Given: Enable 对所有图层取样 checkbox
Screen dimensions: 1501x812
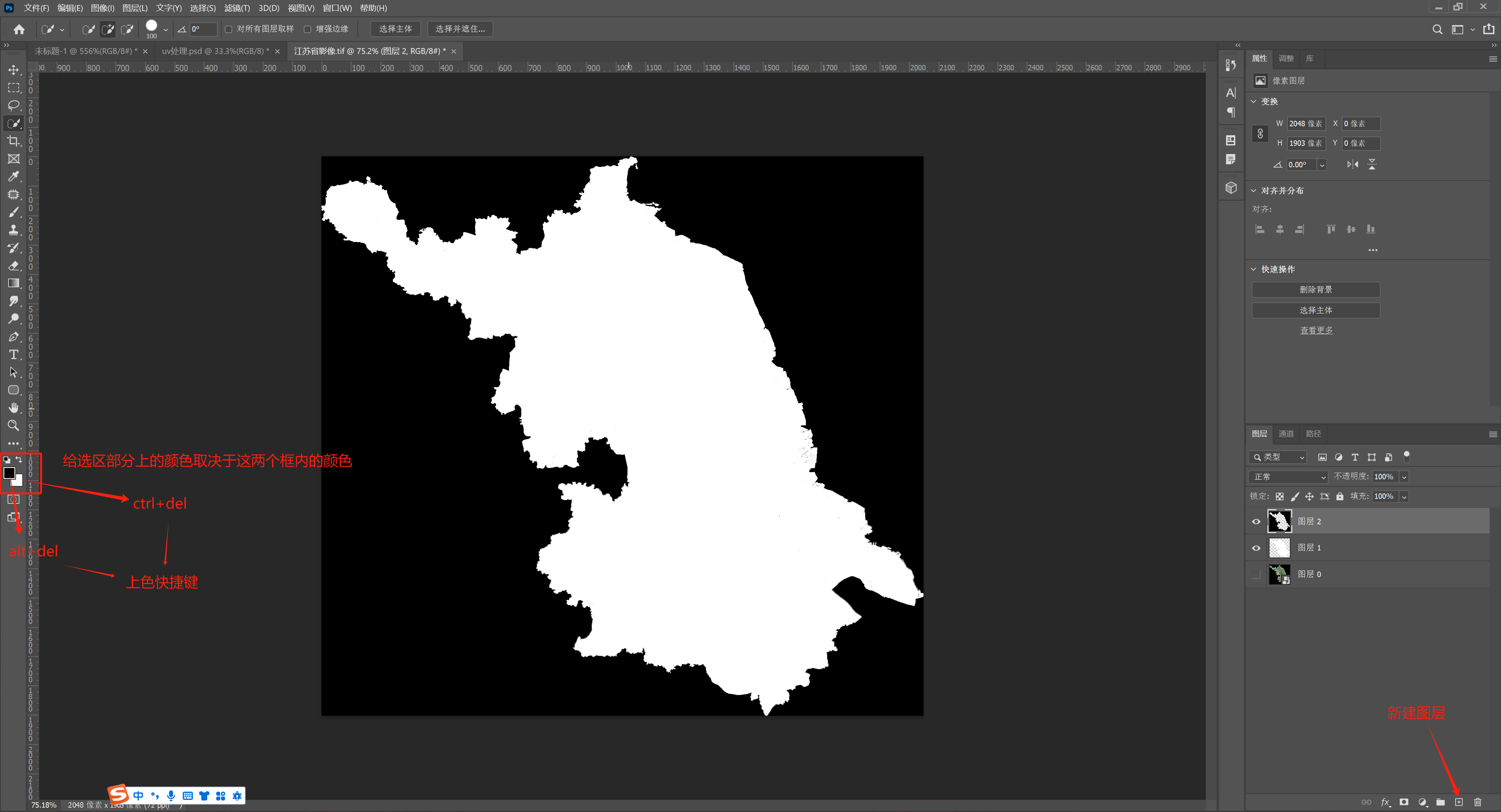Looking at the screenshot, I should [x=228, y=29].
